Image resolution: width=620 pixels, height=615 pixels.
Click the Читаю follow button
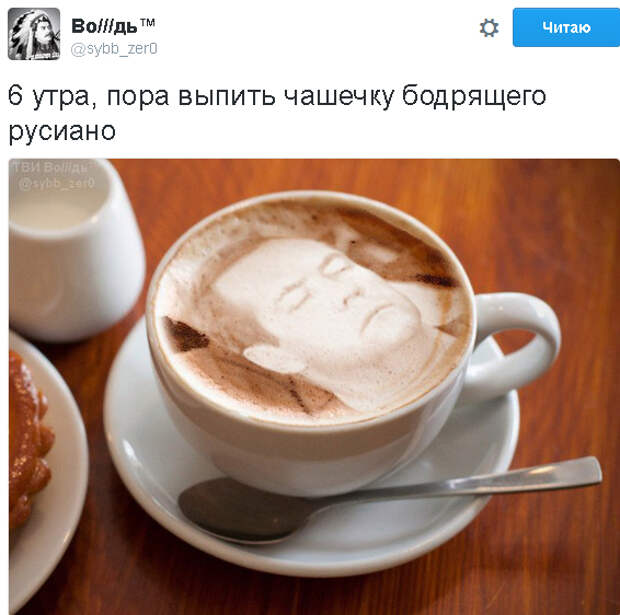pos(566,27)
